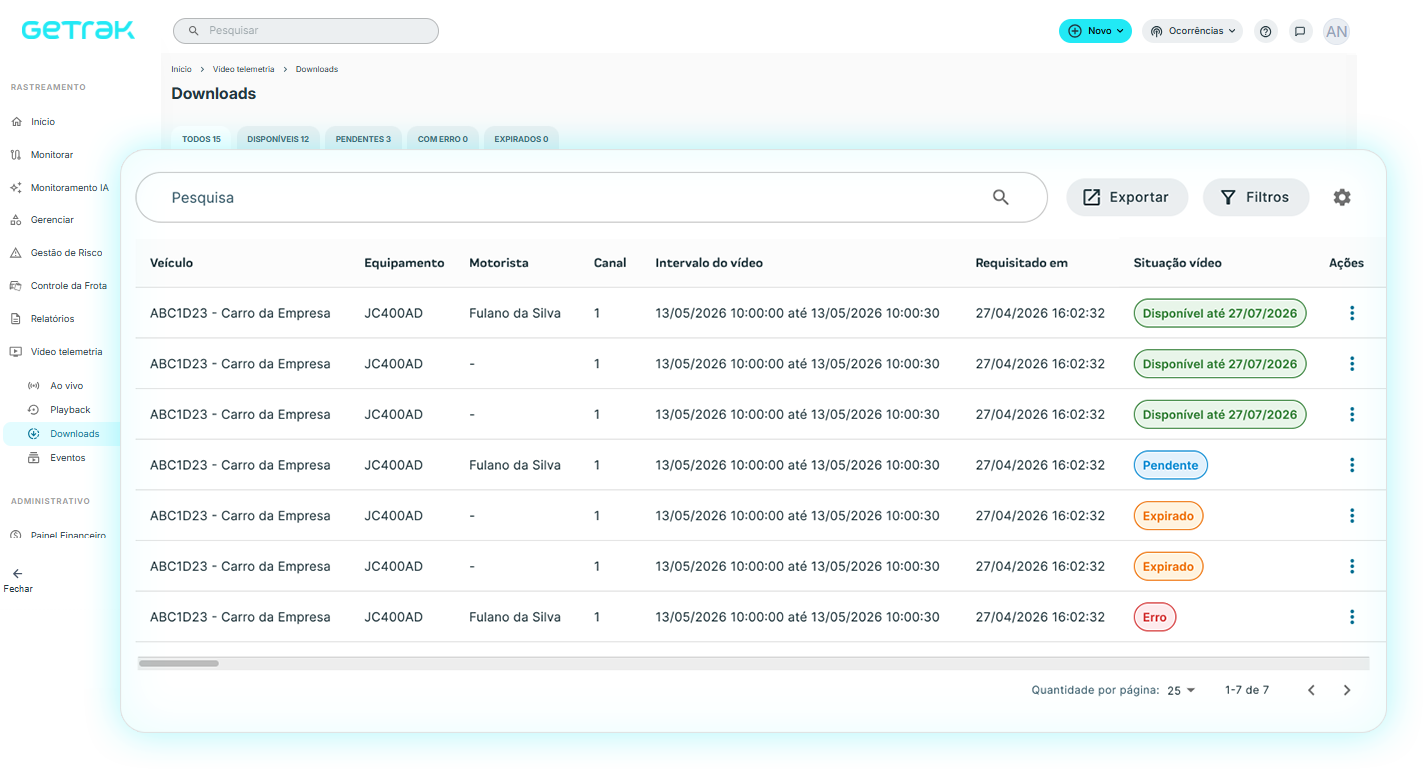Go to next page arrow
Viewport: 1423px width, 769px height.
point(1347,690)
